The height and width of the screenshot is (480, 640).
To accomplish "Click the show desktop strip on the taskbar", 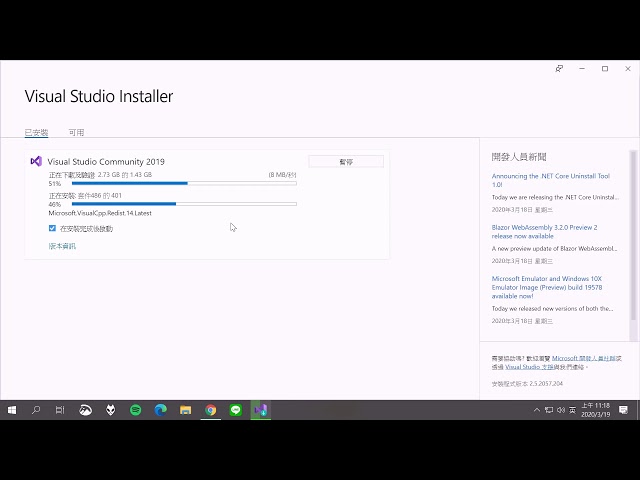I will click(x=638, y=410).
